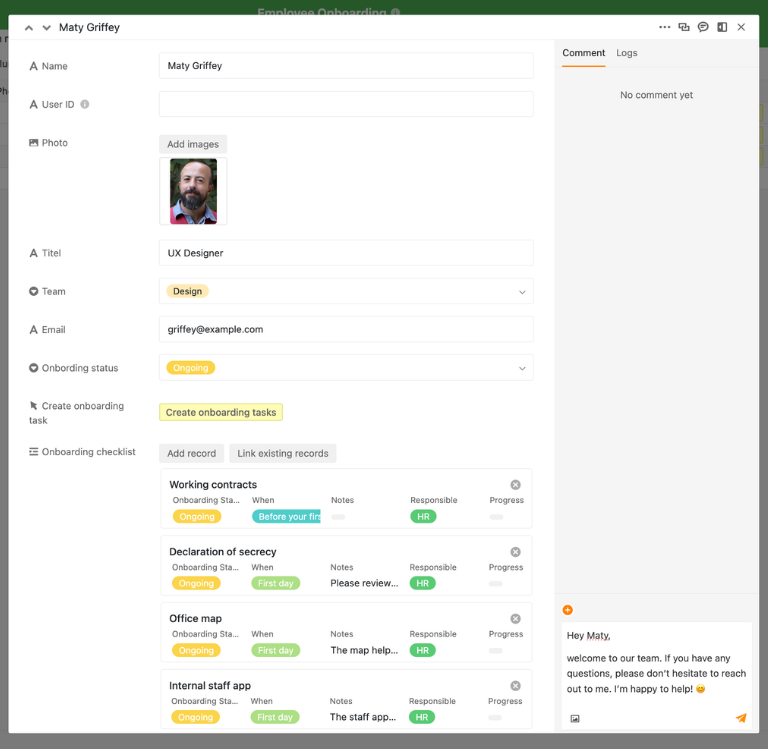Select the Comment tab

point(583,53)
